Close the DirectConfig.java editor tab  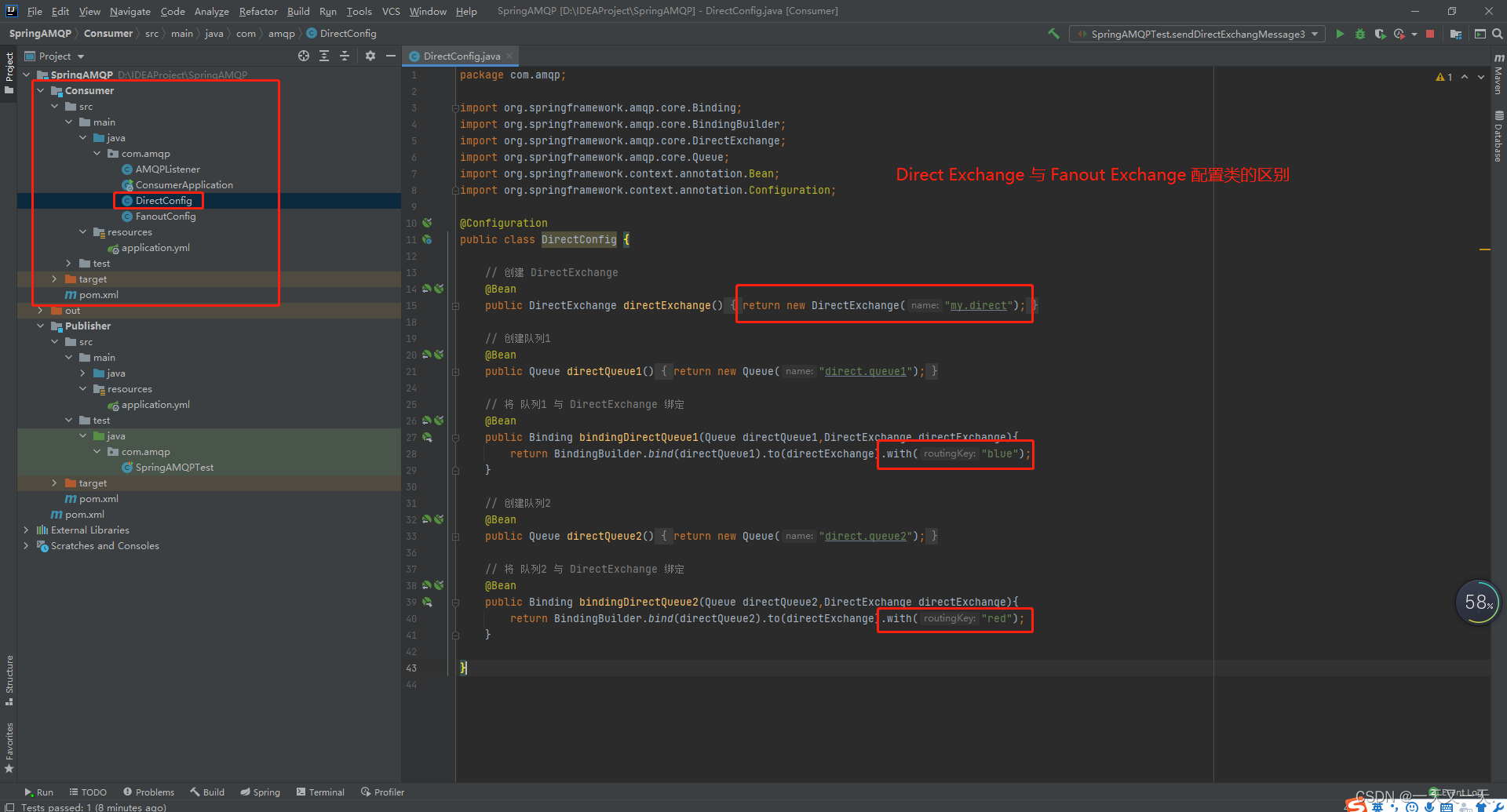509,56
